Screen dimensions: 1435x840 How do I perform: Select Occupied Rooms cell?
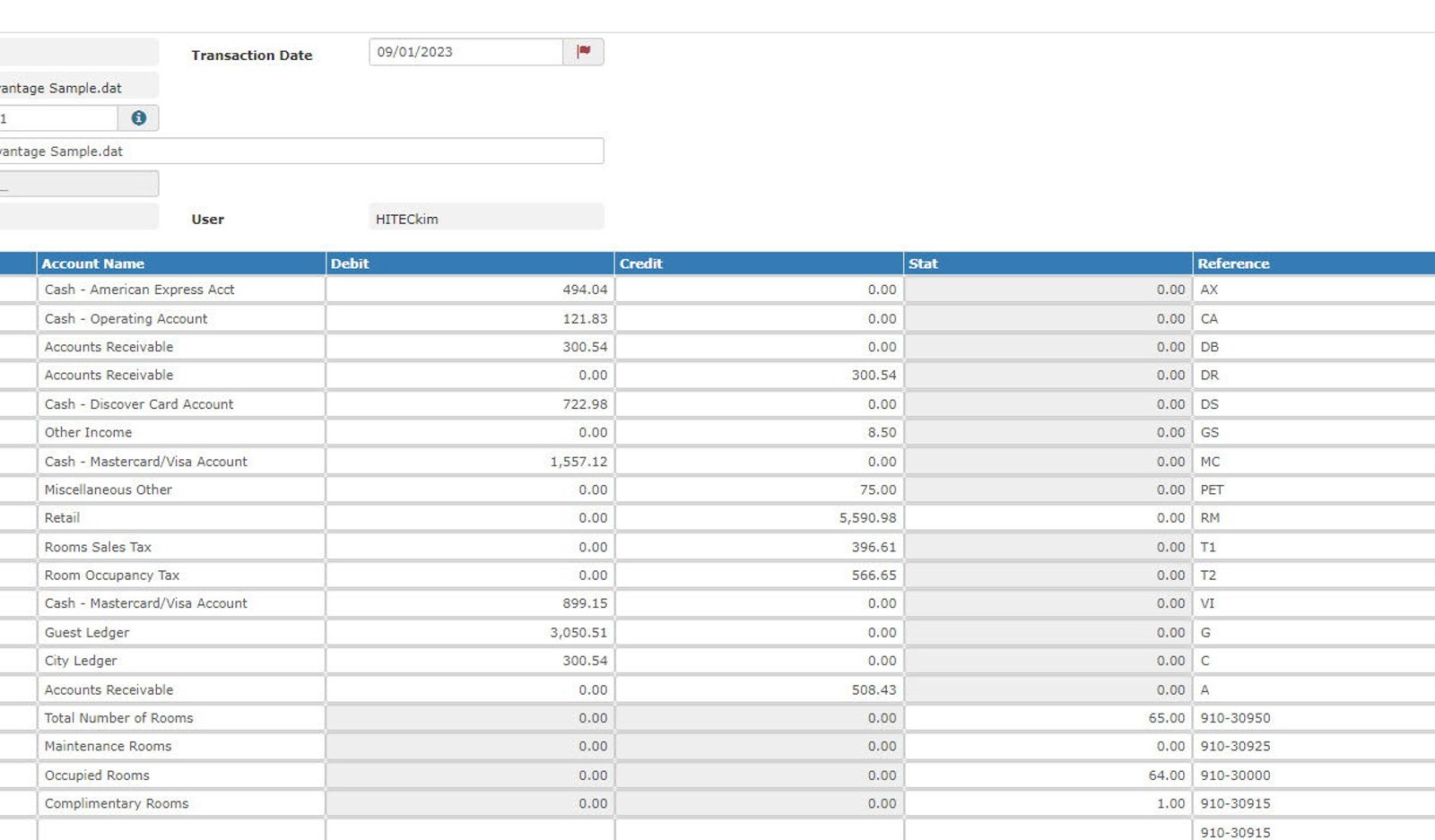pos(181,775)
